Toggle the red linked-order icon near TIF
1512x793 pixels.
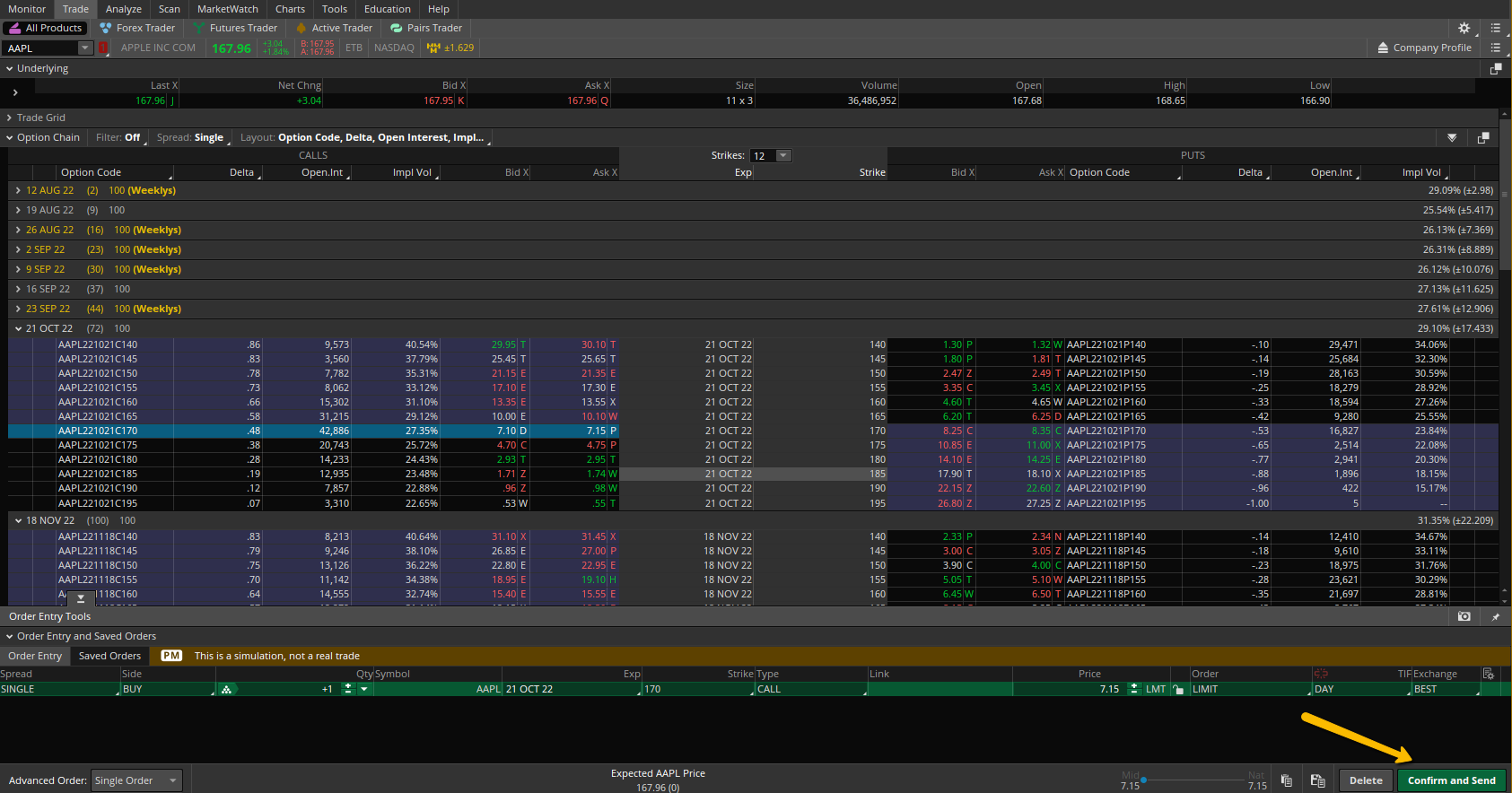pos(1320,674)
